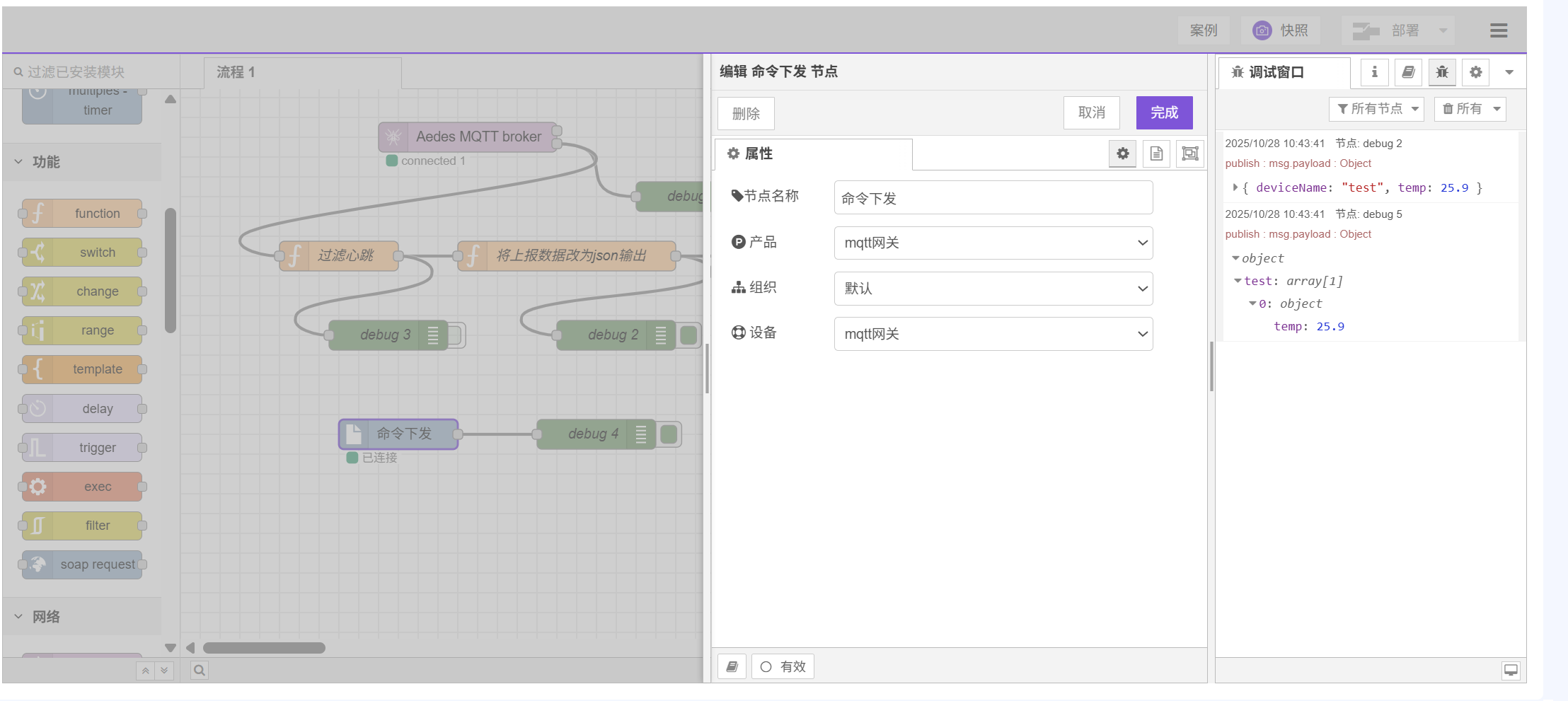Toggle the debug 2 node output button
The height and width of the screenshot is (701, 1568).
[x=689, y=335]
